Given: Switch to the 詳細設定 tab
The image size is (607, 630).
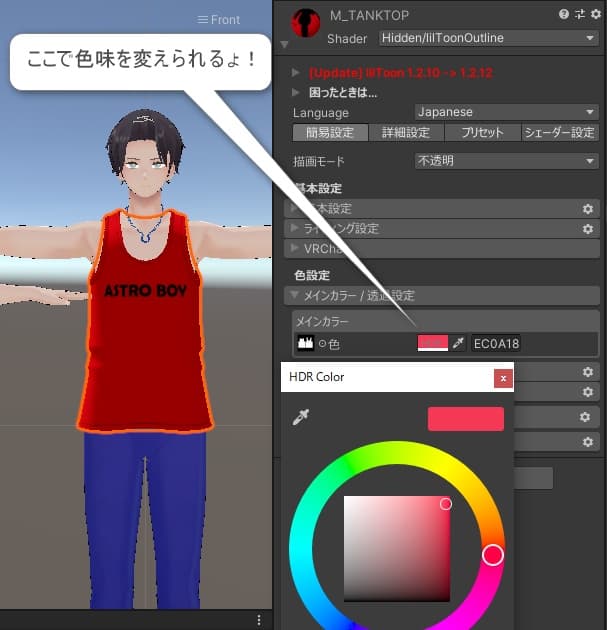Looking at the screenshot, I should (x=406, y=133).
